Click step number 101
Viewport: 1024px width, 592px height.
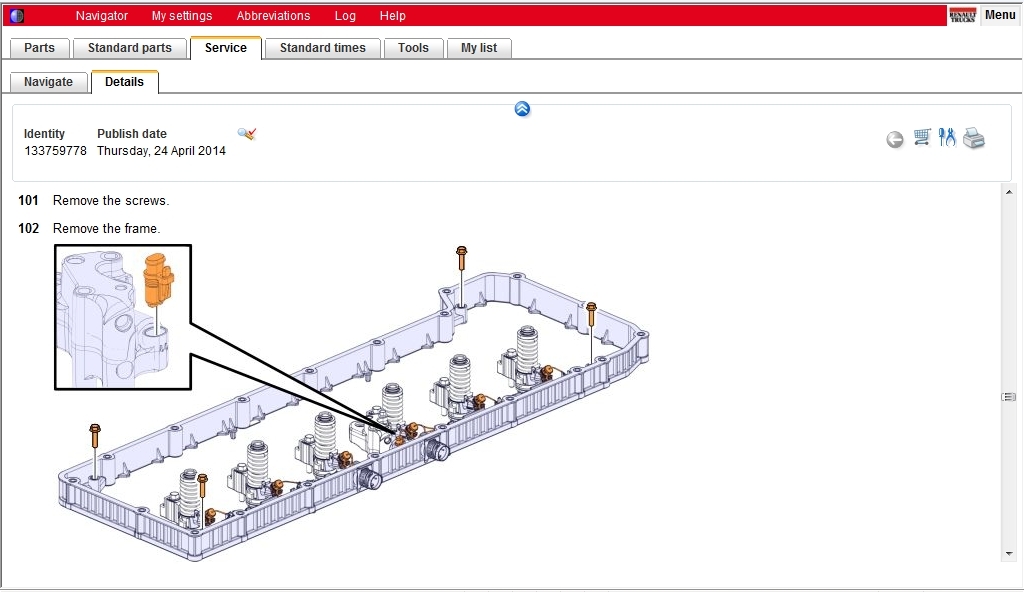(x=28, y=201)
